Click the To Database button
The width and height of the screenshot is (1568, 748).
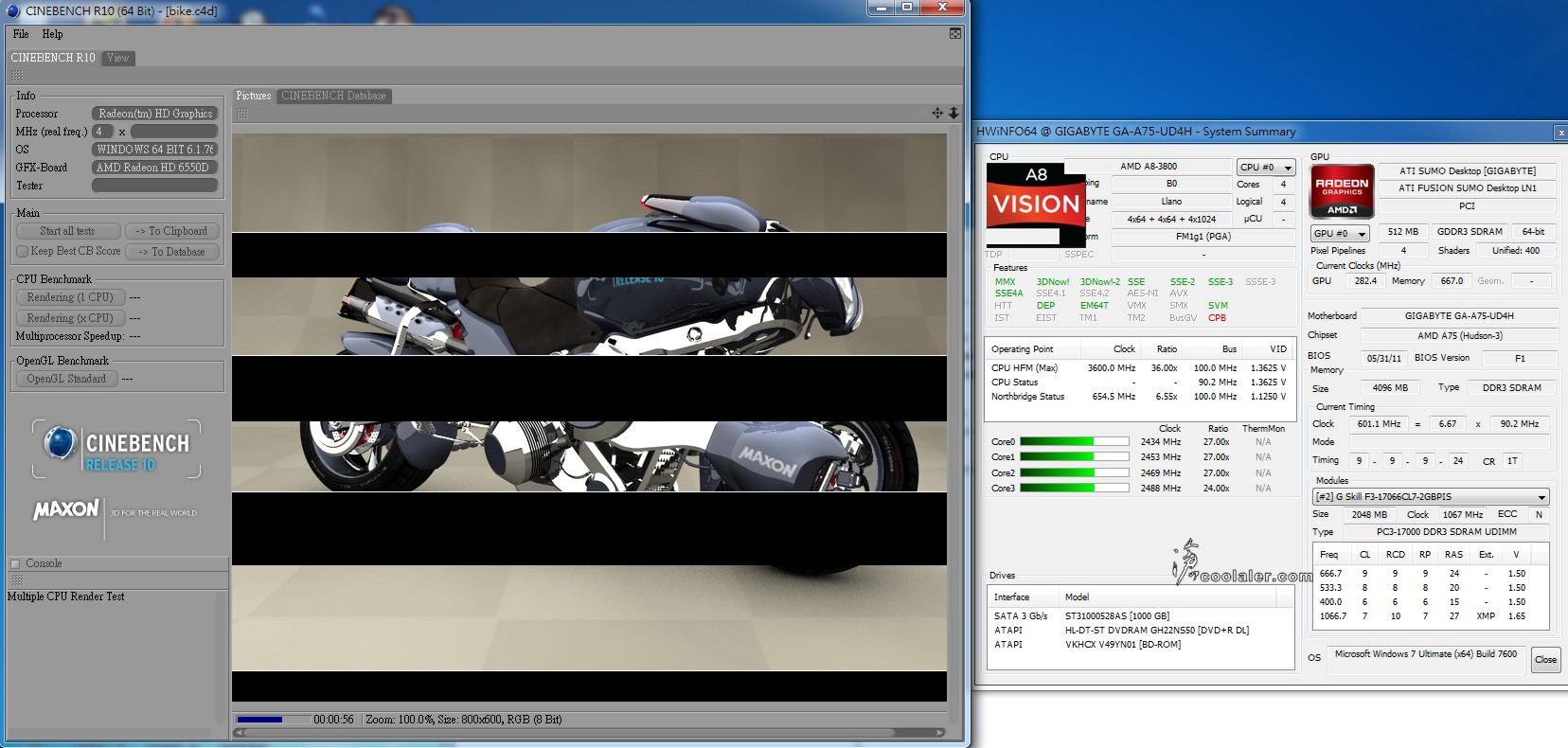click(171, 252)
